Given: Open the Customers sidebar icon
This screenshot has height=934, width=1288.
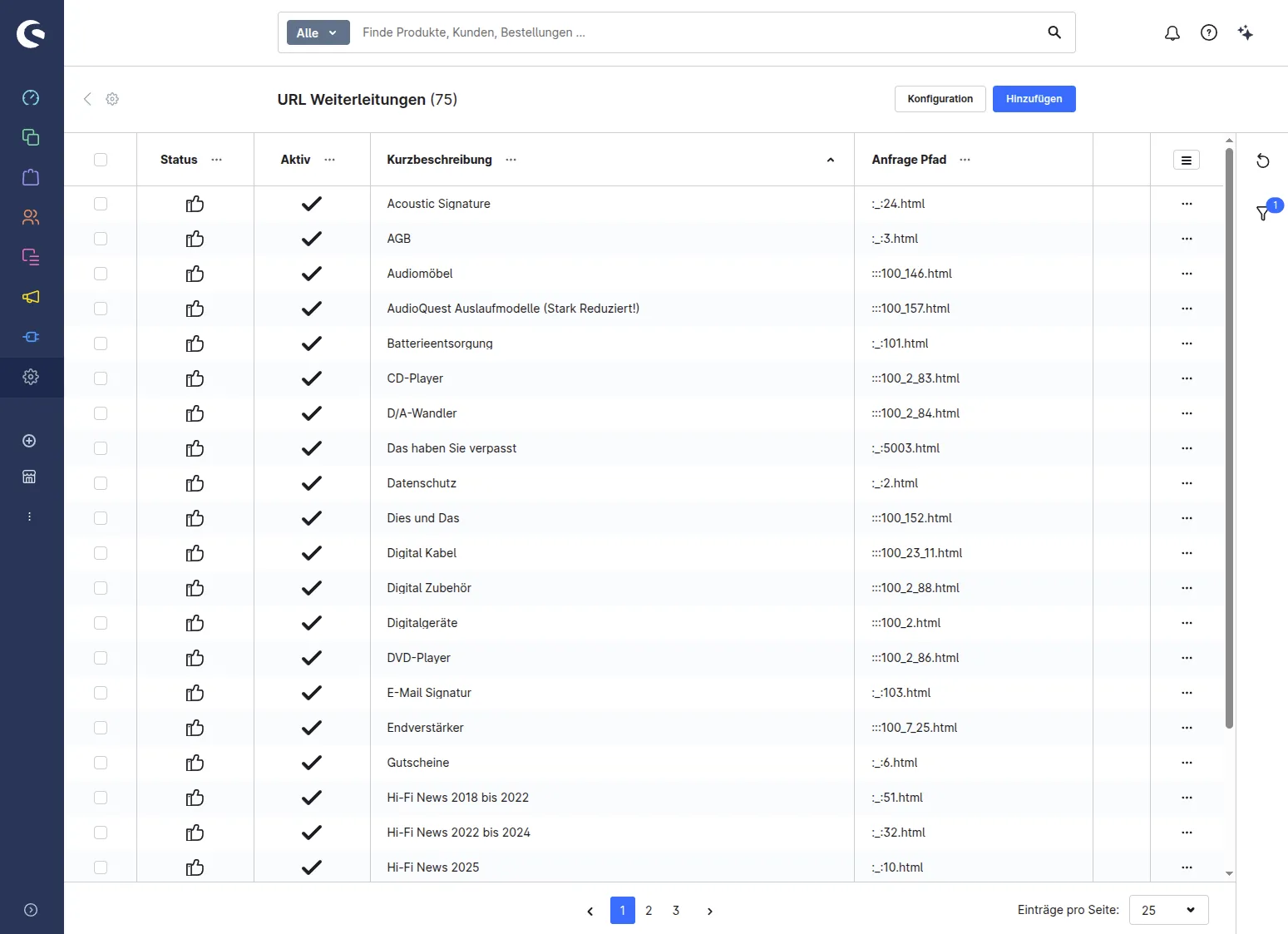Looking at the screenshot, I should pos(31,217).
